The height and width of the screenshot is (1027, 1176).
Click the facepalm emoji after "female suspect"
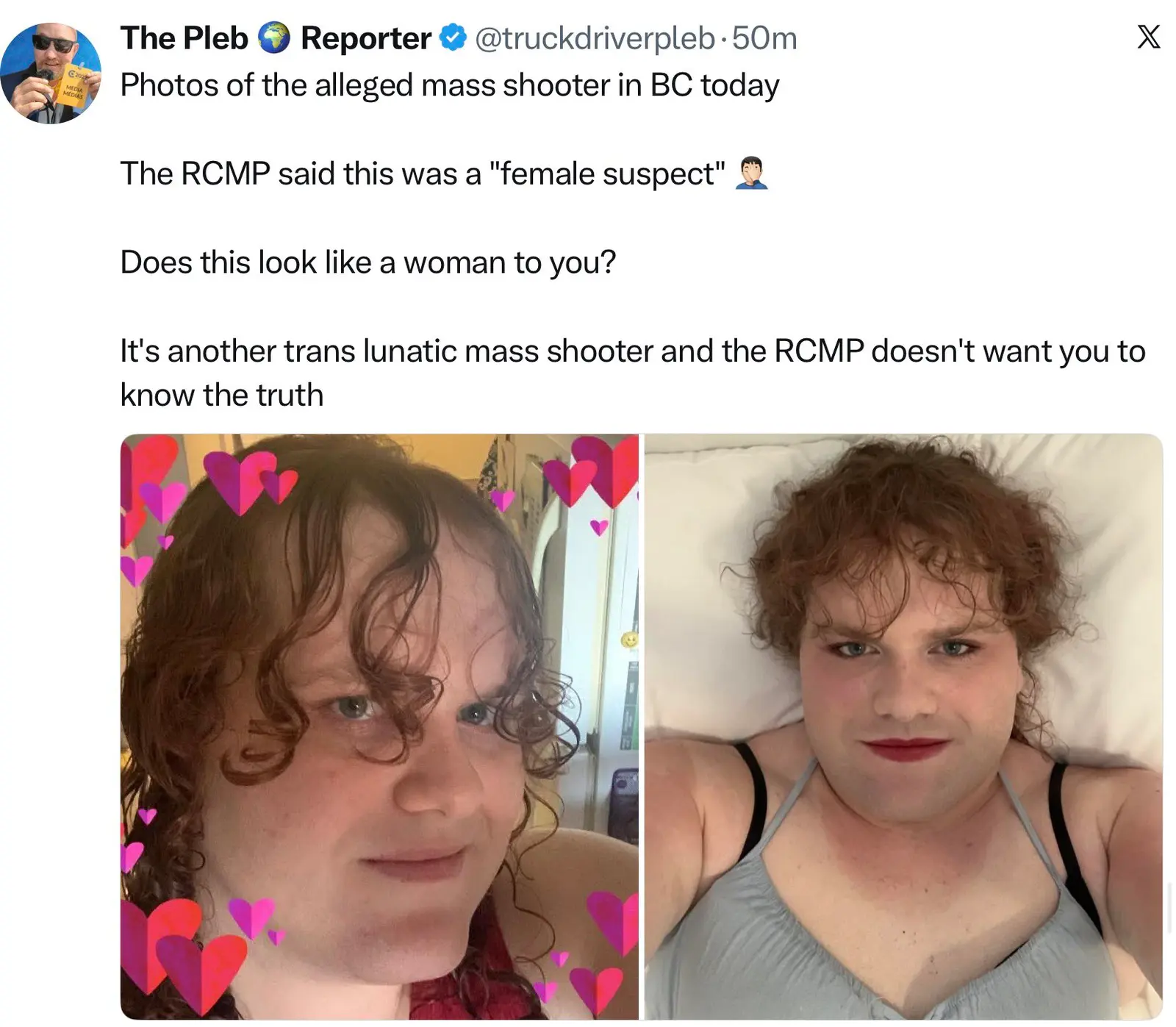(751, 173)
